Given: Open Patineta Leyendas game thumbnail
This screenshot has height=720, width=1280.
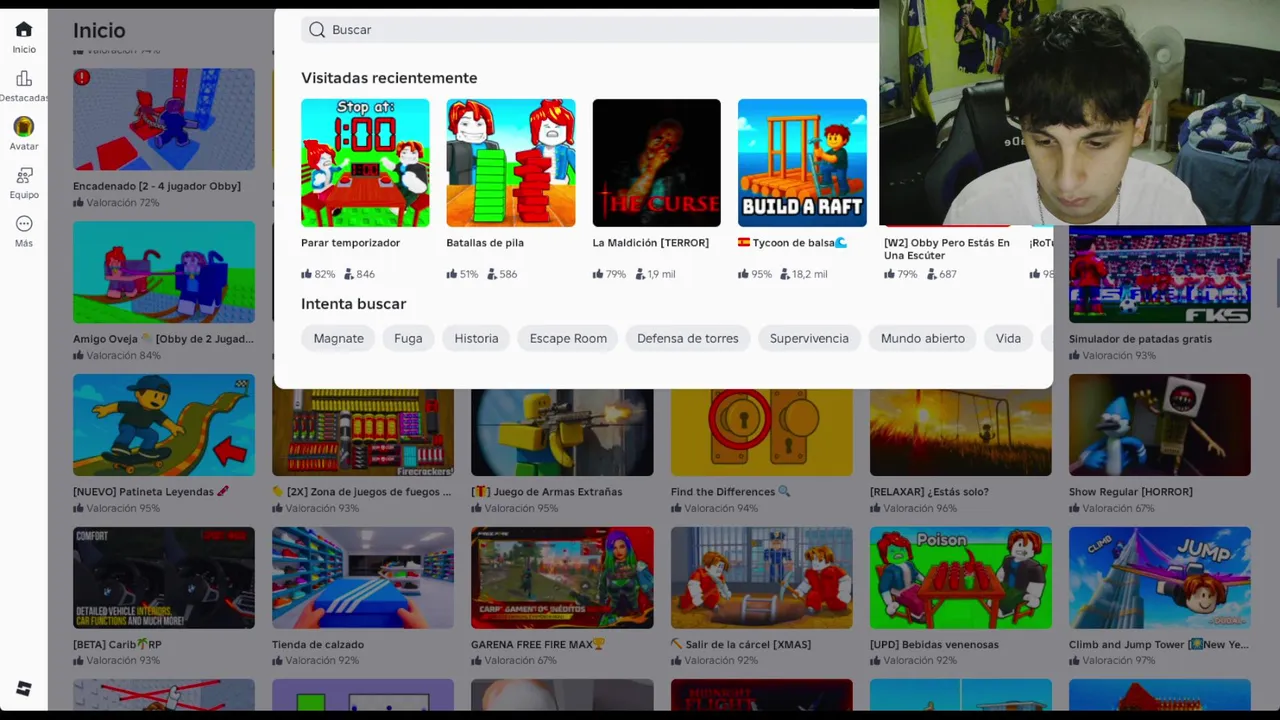Looking at the screenshot, I should (x=164, y=425).
